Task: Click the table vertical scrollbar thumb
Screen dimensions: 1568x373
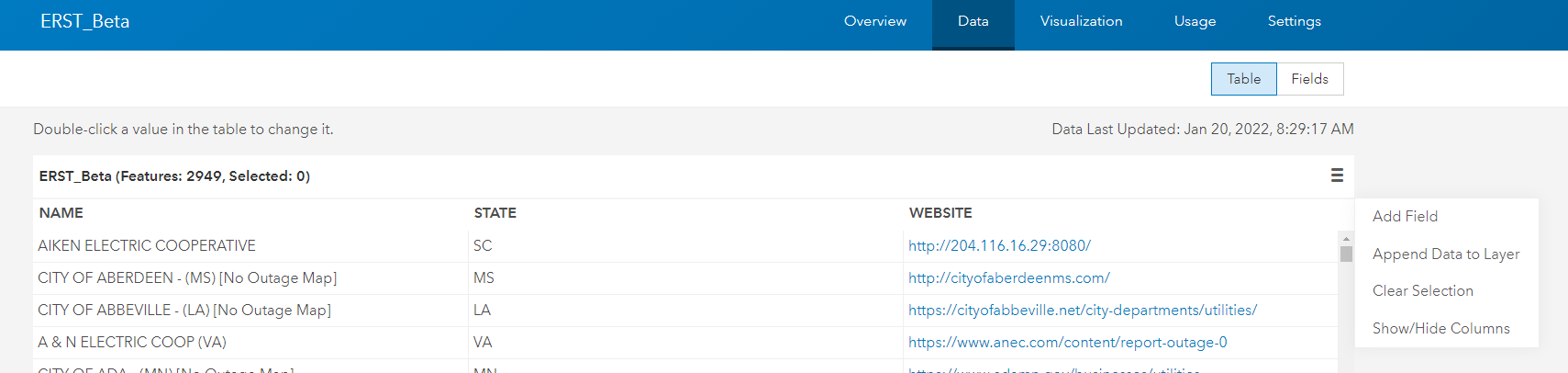Action: (x=1346, y=254)
